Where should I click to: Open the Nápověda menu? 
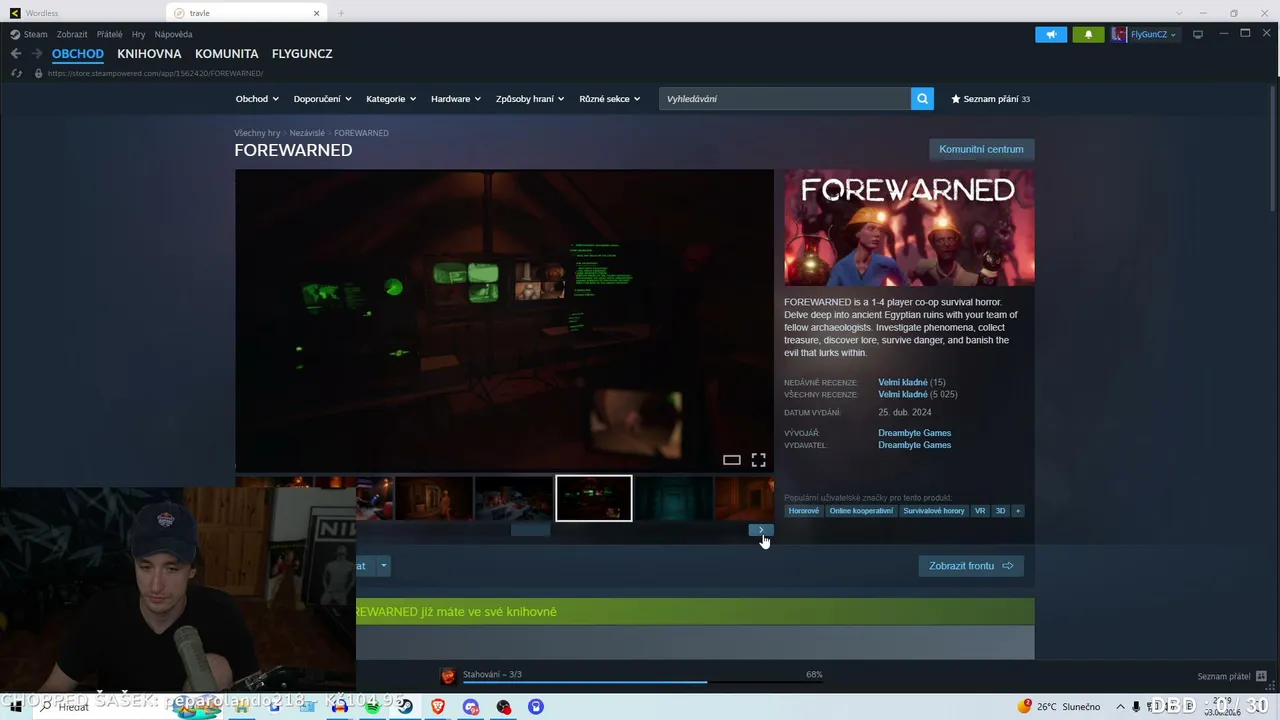[173, 34]
